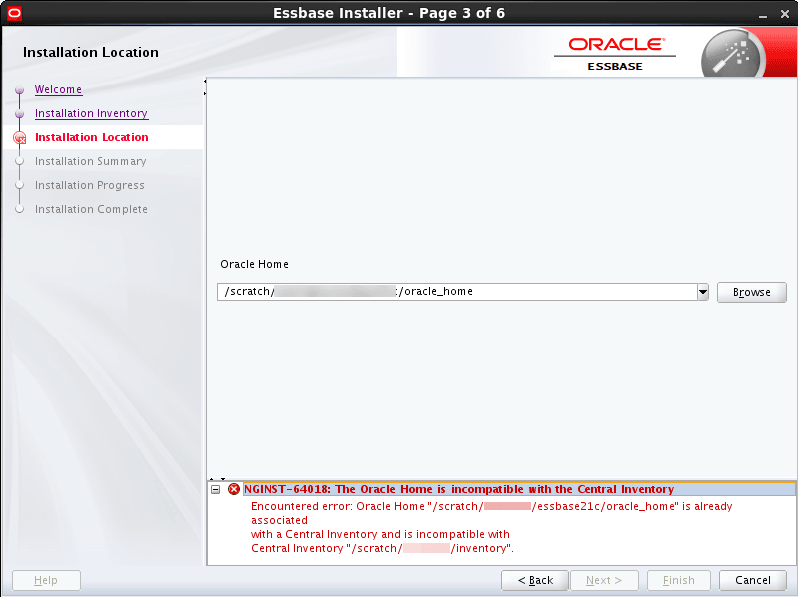Click the red error icon beside NGINST-64018
This screenshot has width=798, height=597.
[x=234, y=489]
